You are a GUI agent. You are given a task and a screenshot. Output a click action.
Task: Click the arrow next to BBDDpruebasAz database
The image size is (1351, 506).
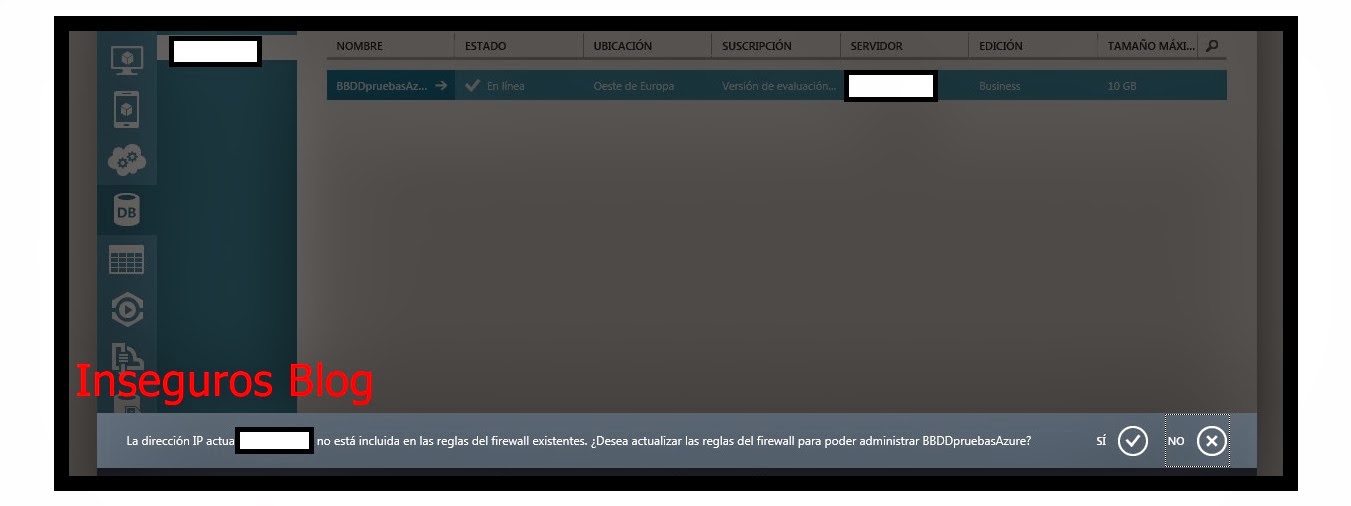441,86
